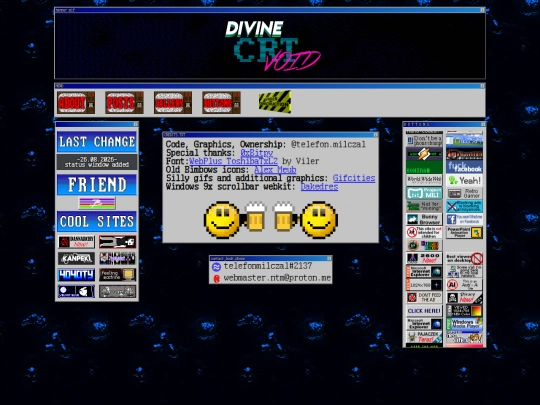This screenshot has width=540, height=405.
Task: Click the striped friend site badge
Action: (x=97, y=203)
